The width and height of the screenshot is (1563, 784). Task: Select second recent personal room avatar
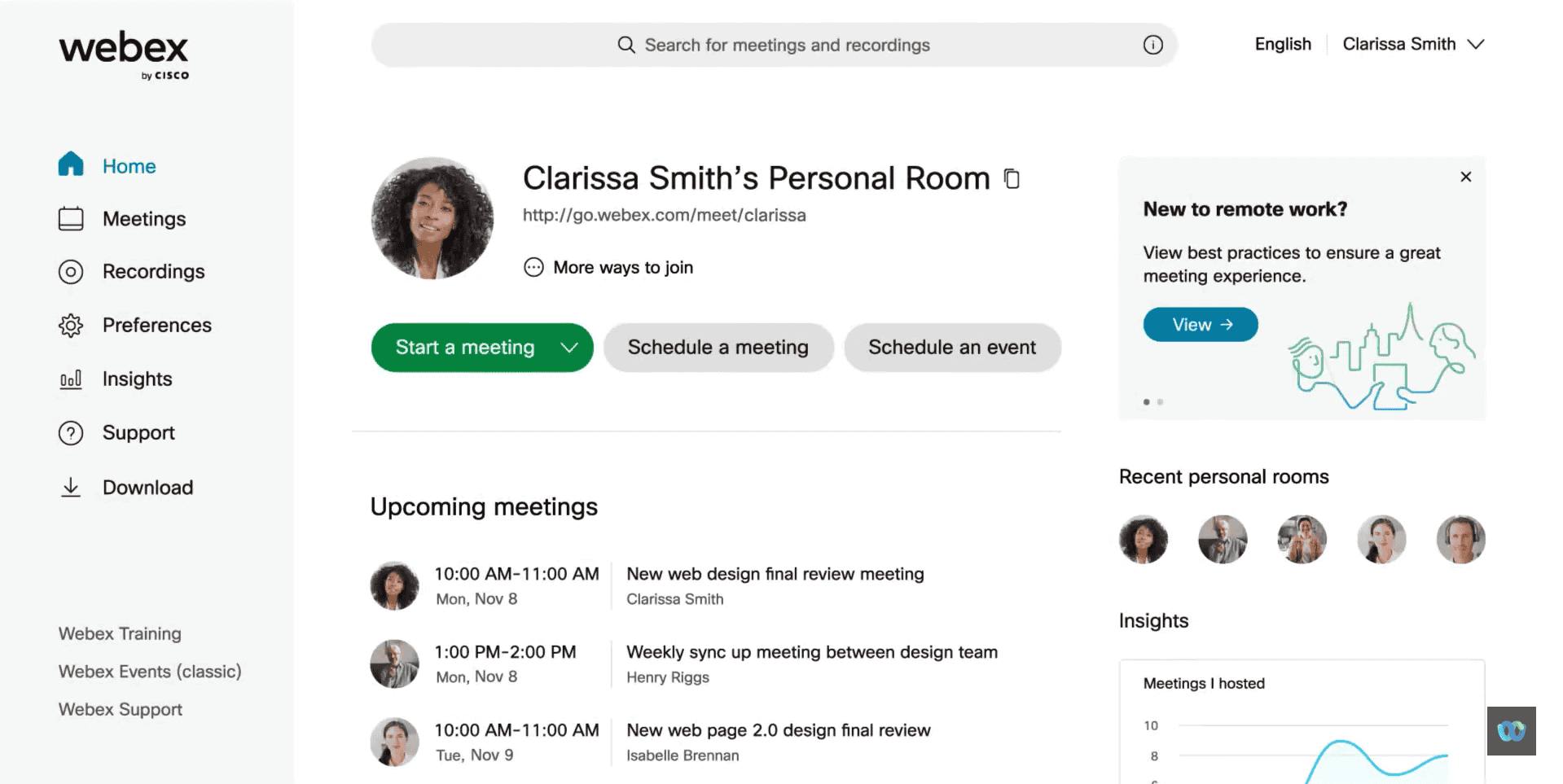(x=1223, y=539)
